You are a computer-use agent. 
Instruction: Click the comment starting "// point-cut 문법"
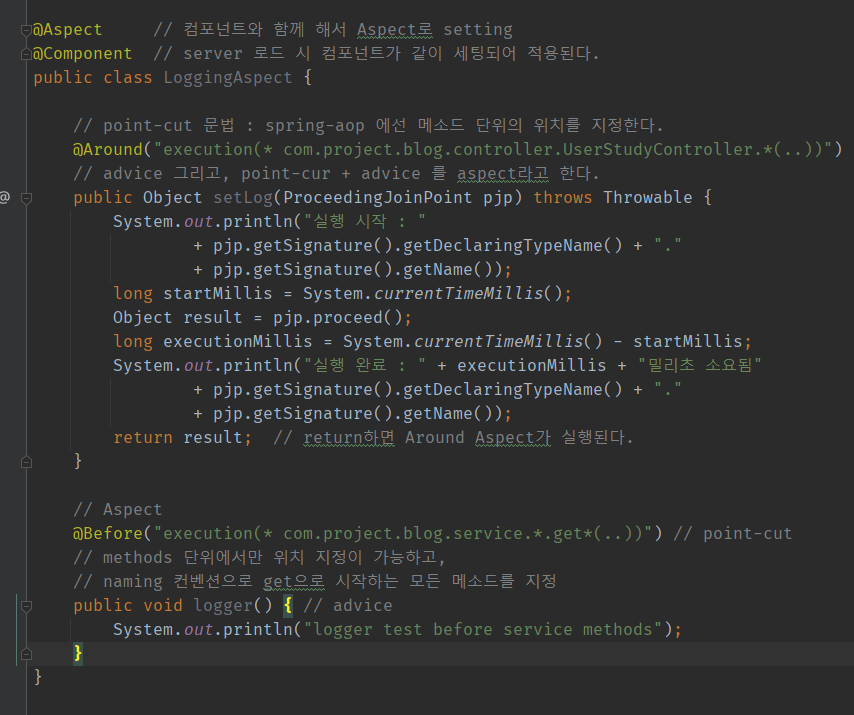[x=368, y=125]
